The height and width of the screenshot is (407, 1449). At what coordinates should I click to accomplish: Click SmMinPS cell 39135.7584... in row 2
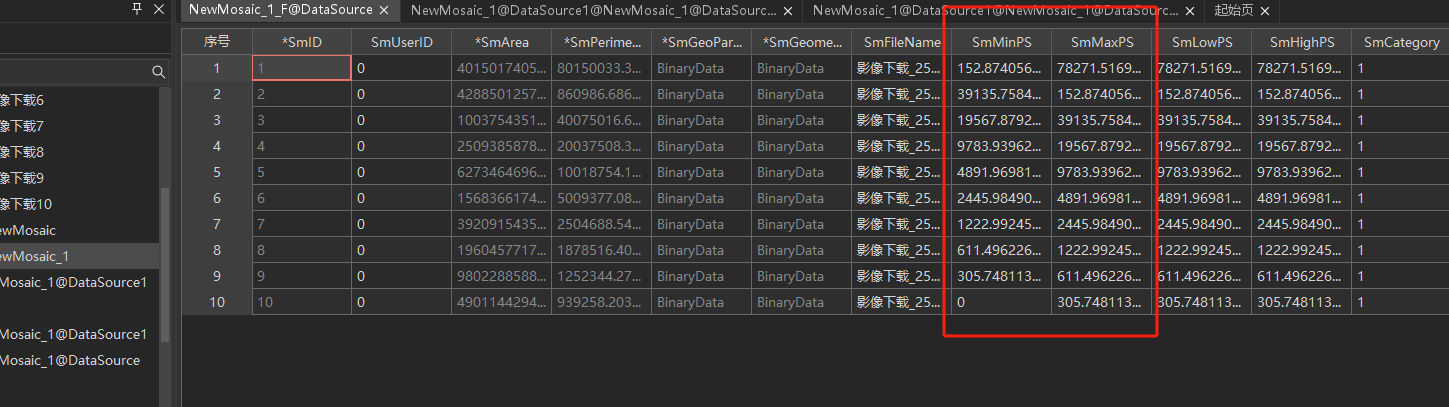(1002, 94)
